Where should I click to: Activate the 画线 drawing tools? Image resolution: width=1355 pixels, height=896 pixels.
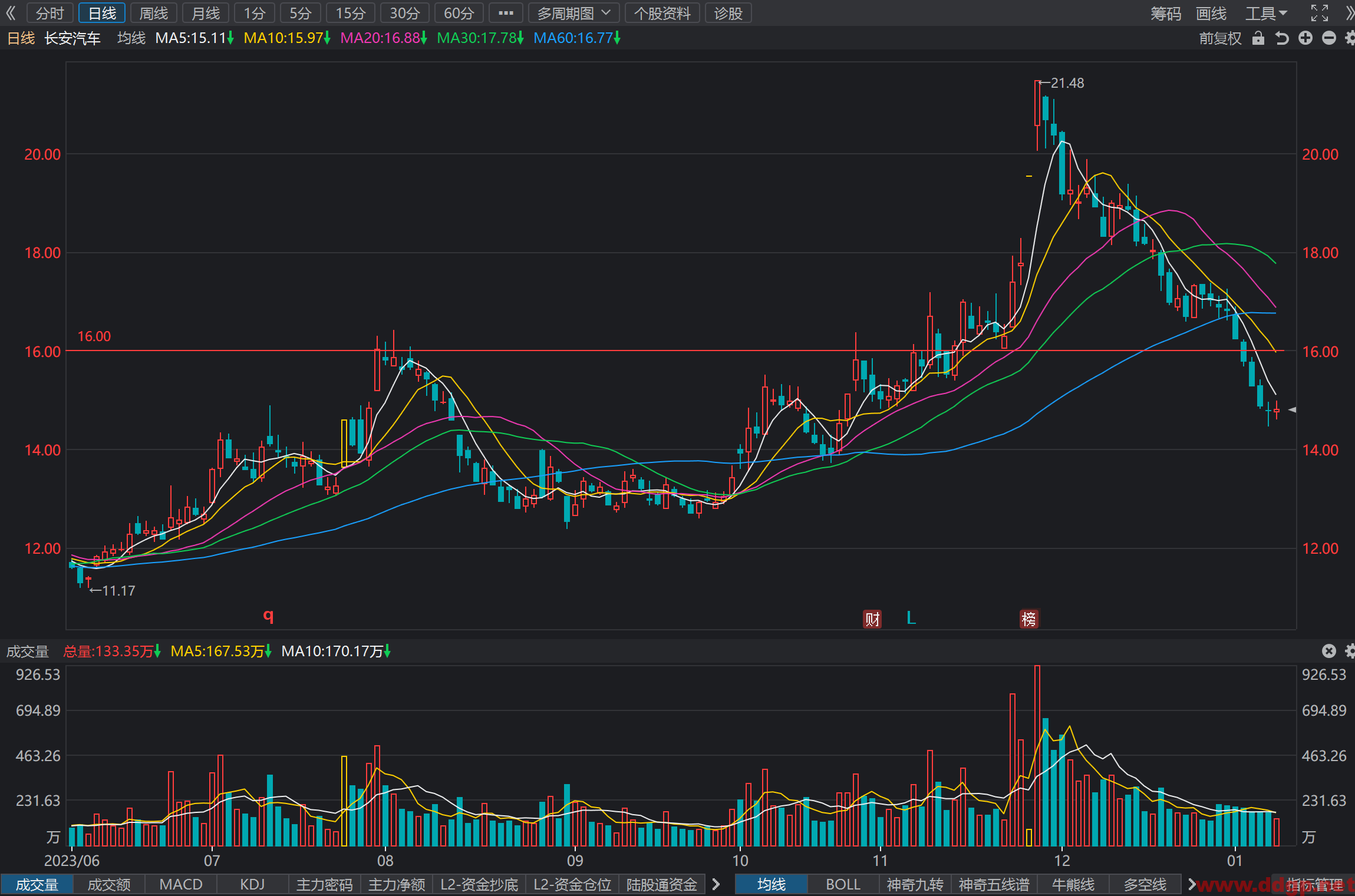tap(1211, 13)
